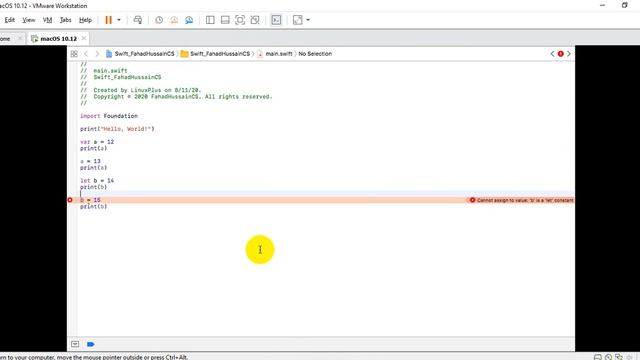The height and width of the screenshot is (360, 640).
Task: Revert to previous snapshot icon
Action: coord(174,20)
